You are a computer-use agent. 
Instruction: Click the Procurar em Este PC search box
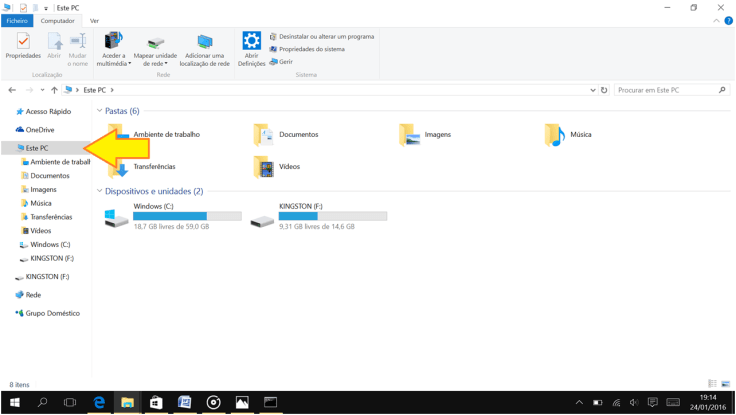665,90
